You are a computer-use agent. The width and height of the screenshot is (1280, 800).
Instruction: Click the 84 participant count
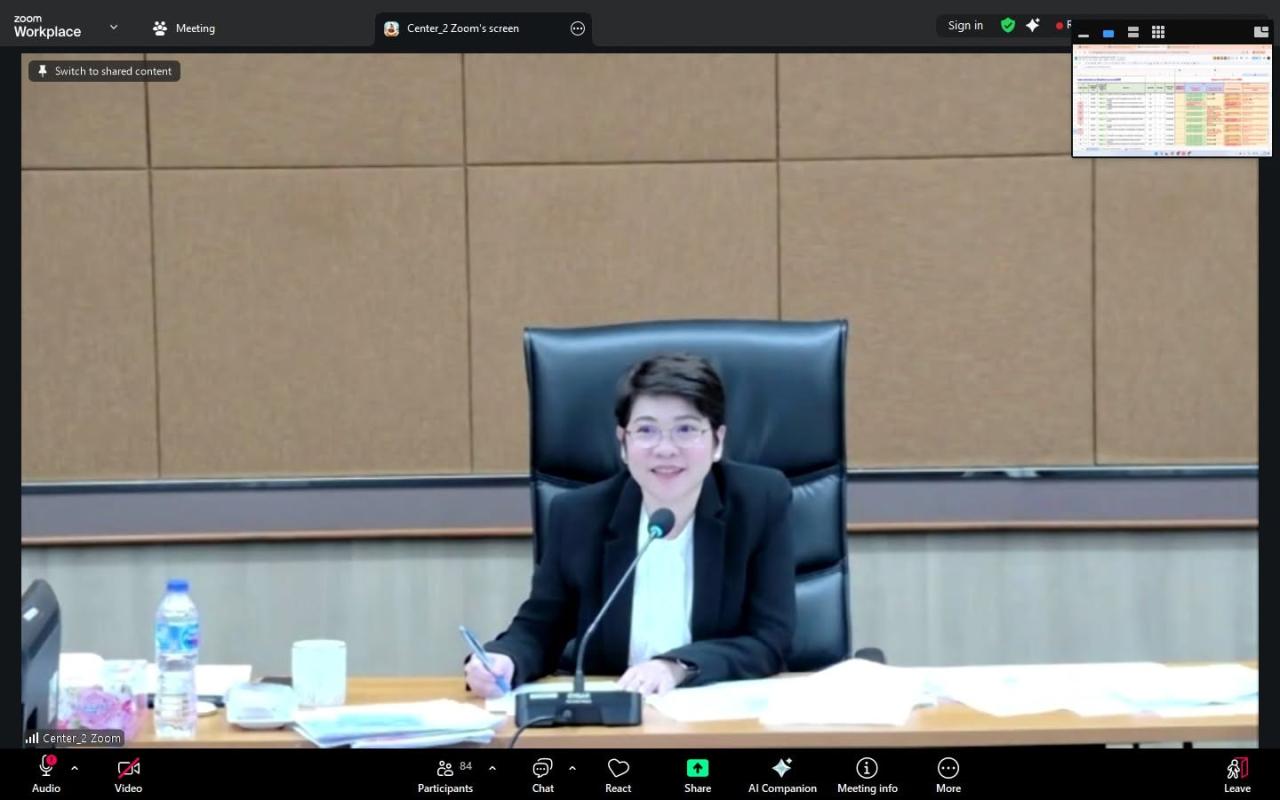466,766
